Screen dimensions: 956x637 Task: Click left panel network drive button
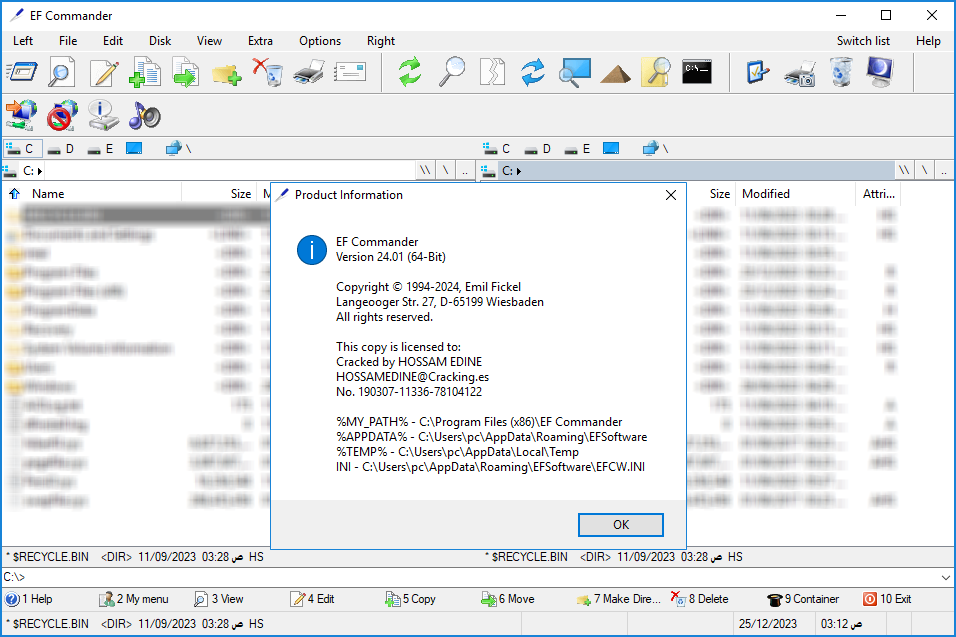pos(179,149)
